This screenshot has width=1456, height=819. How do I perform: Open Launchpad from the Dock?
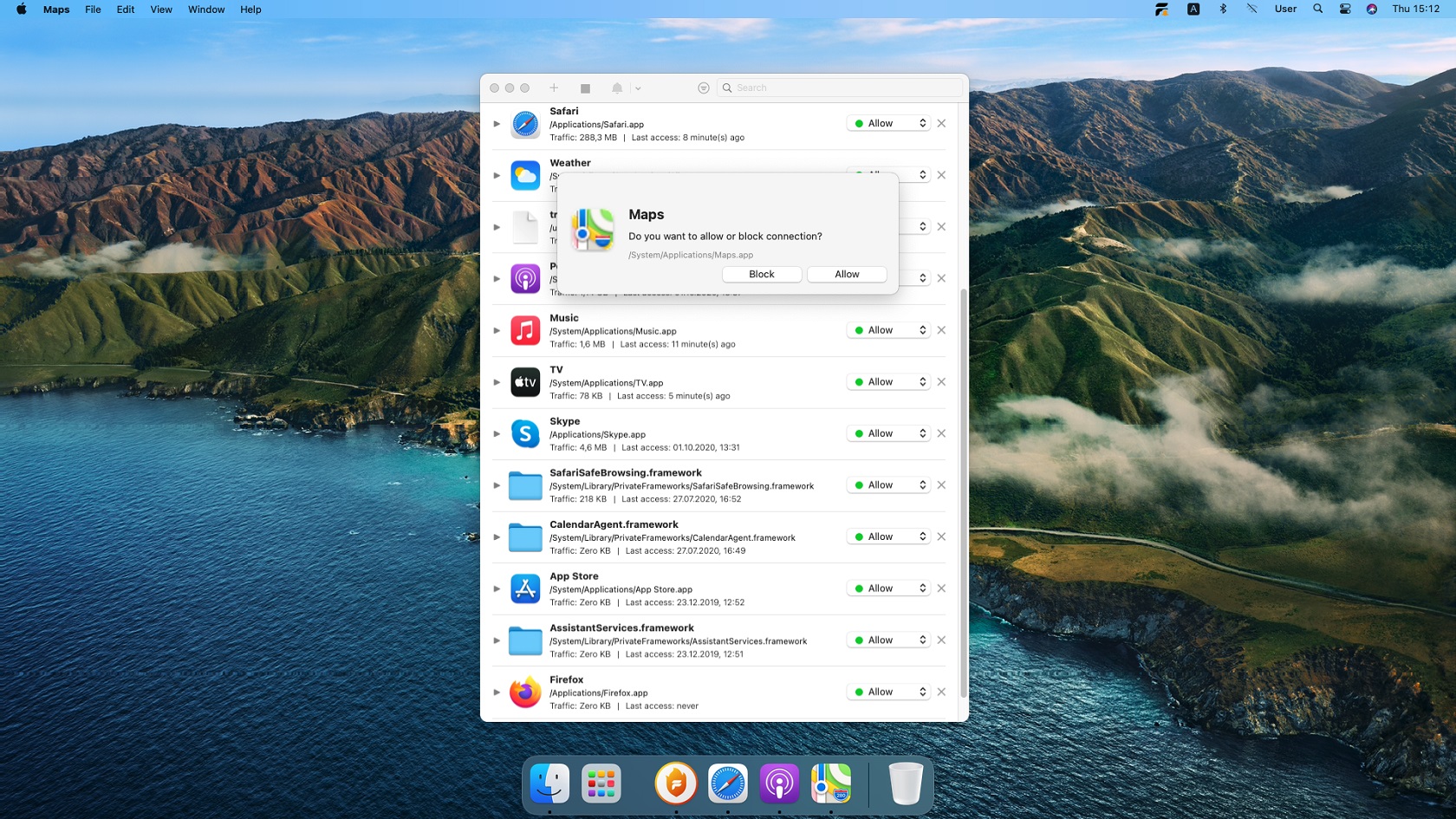click(x=601, y=783)
